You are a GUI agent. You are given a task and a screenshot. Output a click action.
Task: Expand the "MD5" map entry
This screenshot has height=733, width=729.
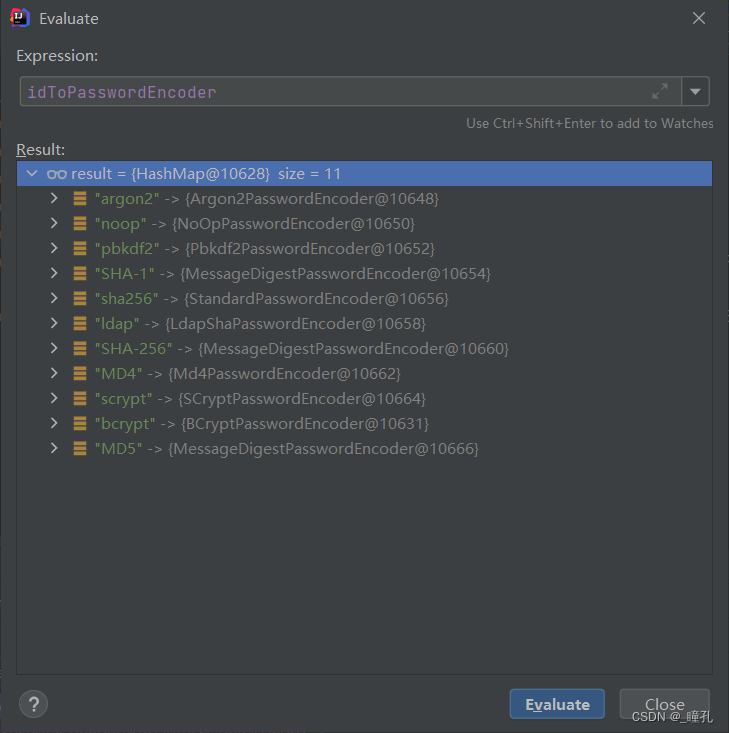point(54,448)
